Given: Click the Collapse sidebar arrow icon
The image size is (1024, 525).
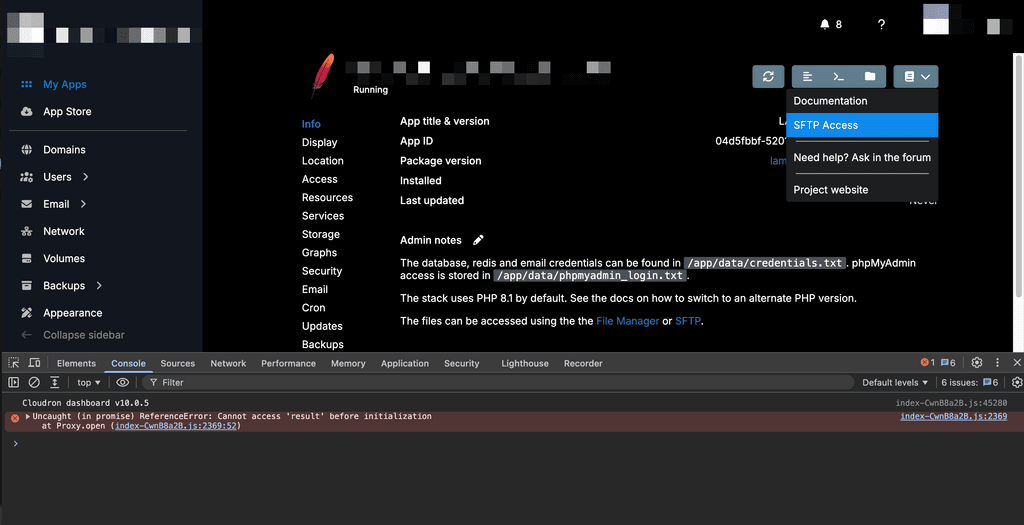Looking at the screenshot, I should pos(26,335).
